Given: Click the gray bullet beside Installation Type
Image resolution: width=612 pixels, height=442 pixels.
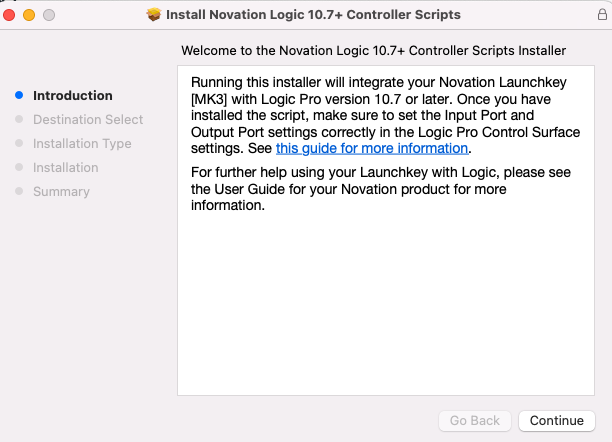Looking at the screenshot, I should click(19, 143).
